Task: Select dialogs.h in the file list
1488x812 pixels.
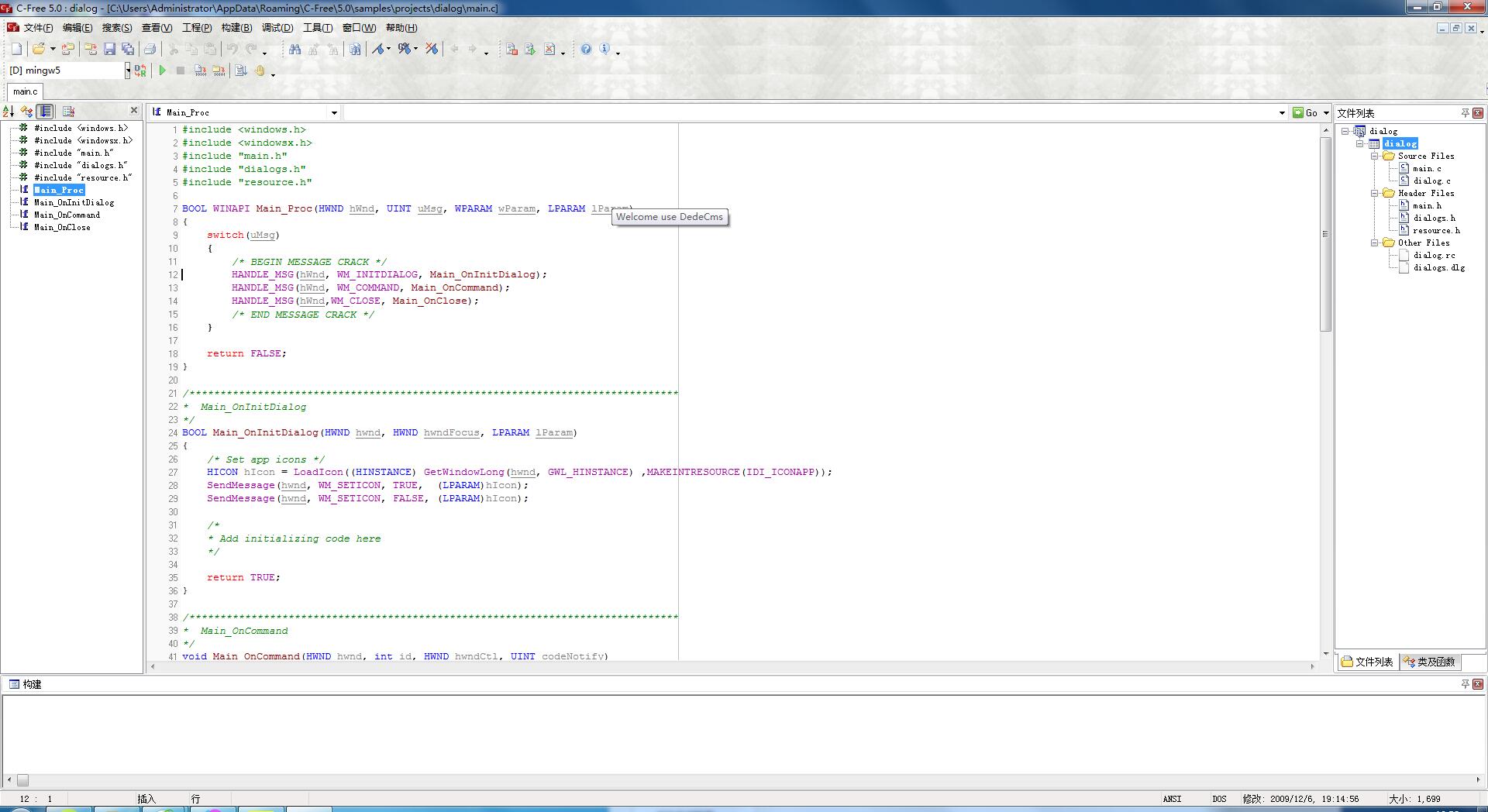Action: pos(1434,218)
